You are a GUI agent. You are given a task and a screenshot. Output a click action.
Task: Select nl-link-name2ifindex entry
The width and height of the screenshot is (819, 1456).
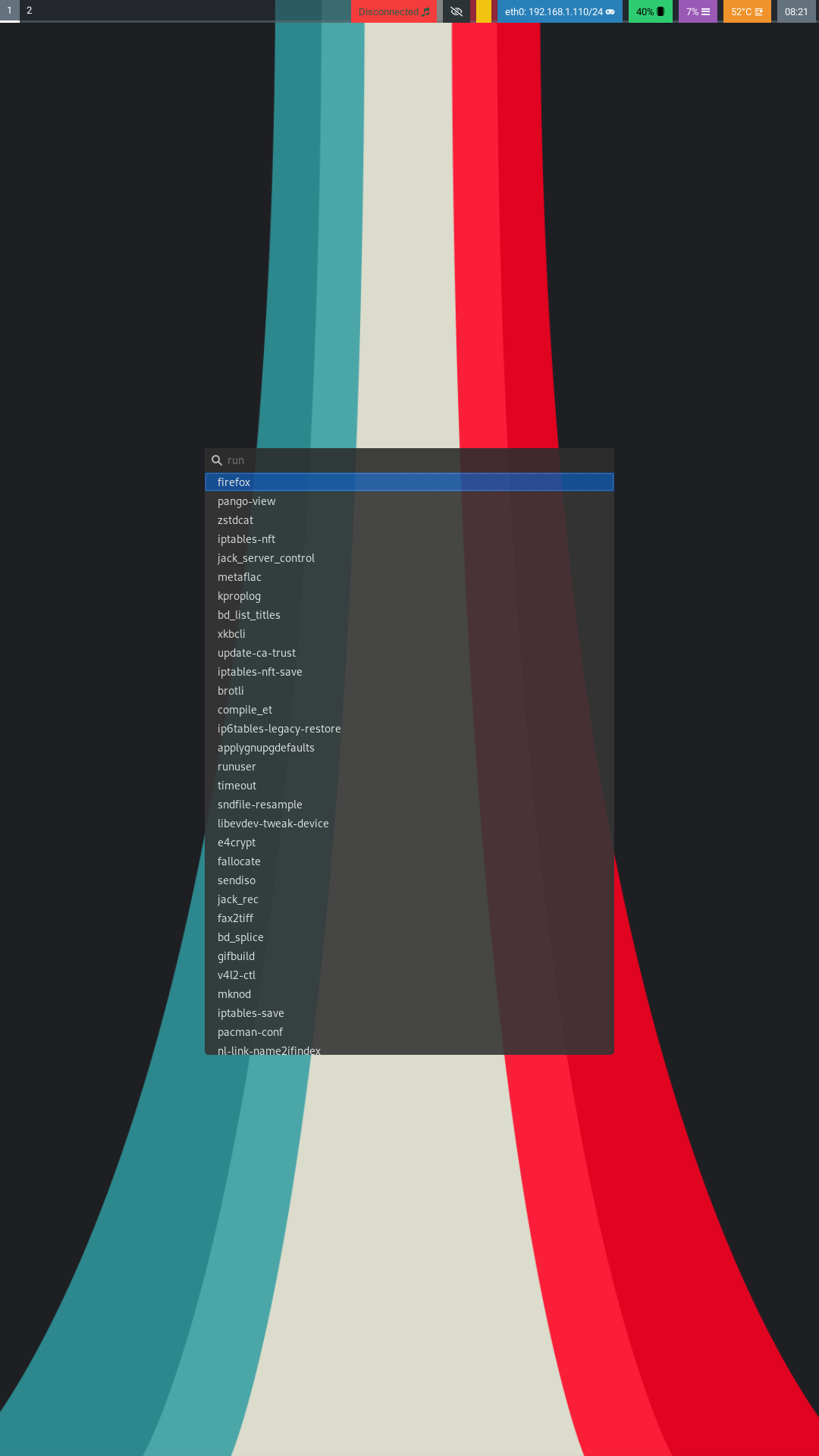409,1049
